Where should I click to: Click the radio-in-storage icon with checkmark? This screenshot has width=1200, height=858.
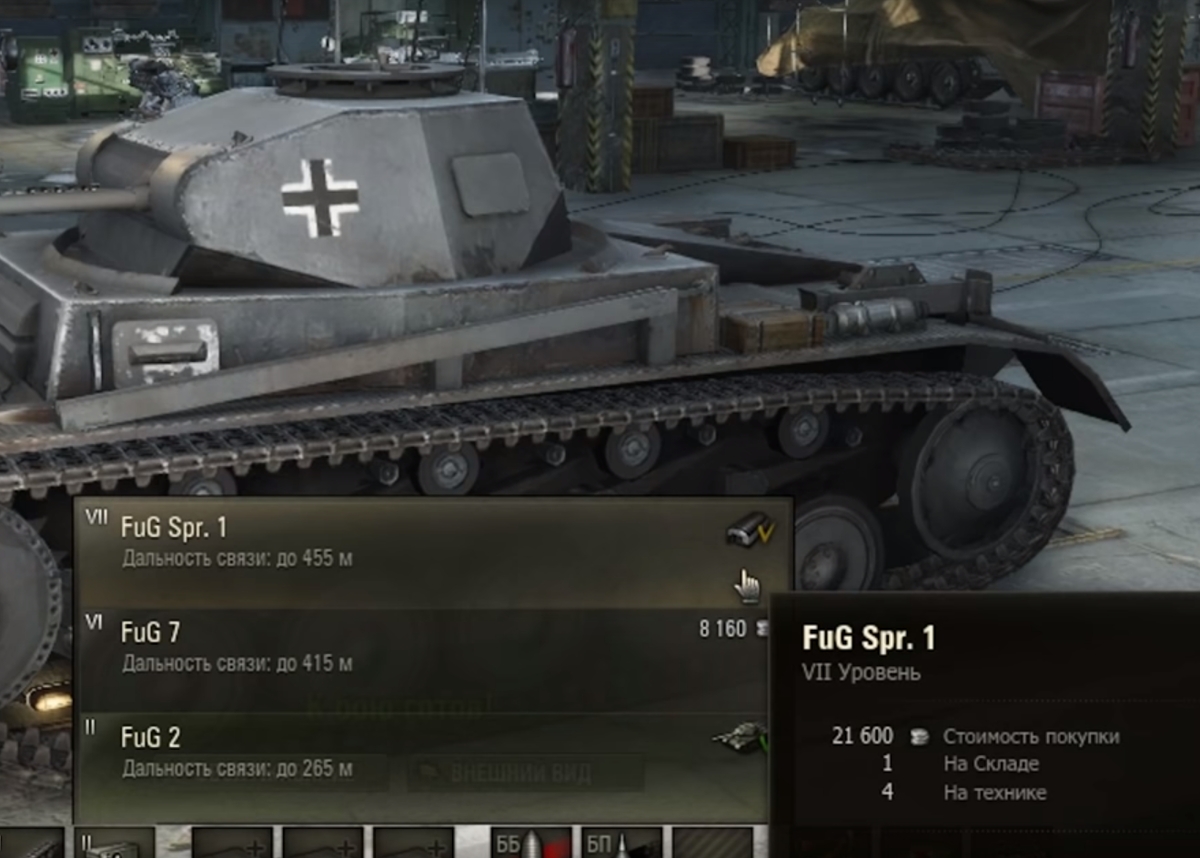[x=750, y=529]
